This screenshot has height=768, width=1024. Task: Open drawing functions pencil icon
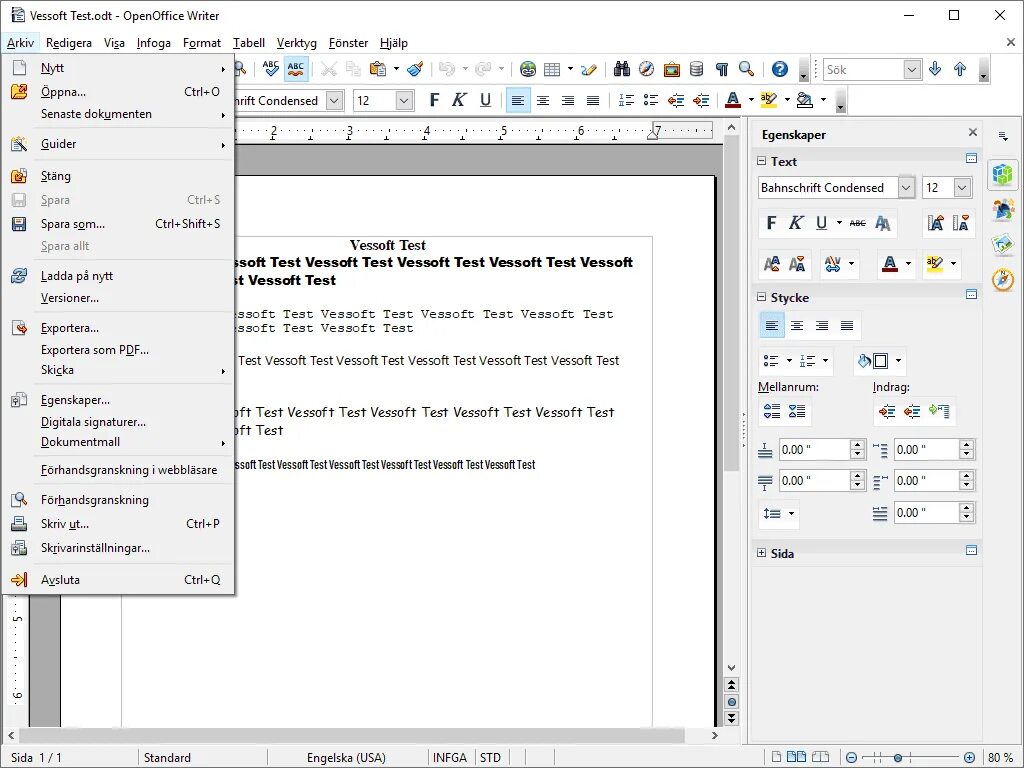point(588,69)
